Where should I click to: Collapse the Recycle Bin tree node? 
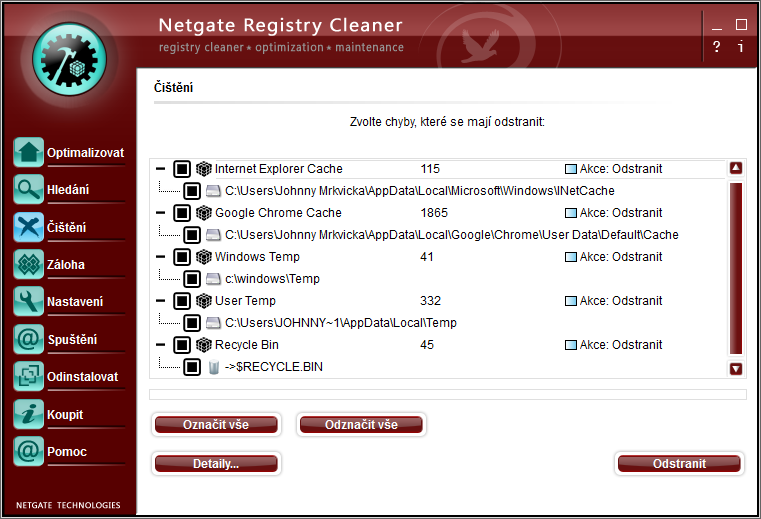[x=163, y=345]
